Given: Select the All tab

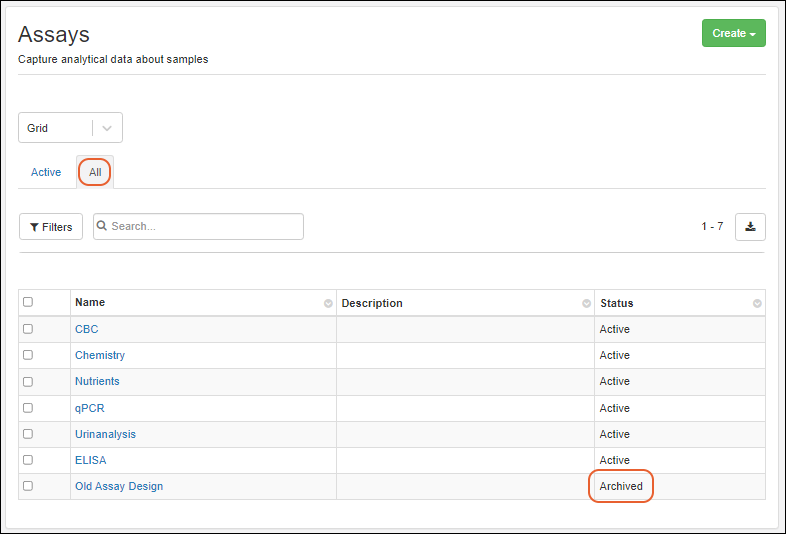Looking at the screenshot, I should [x=95, y=172].
